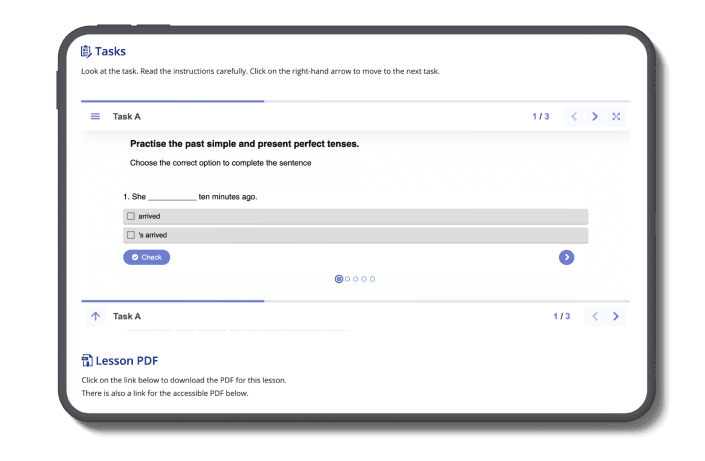Go to next task in top bar
This screenshot has height=461, width=705.
tap(595, 117)
